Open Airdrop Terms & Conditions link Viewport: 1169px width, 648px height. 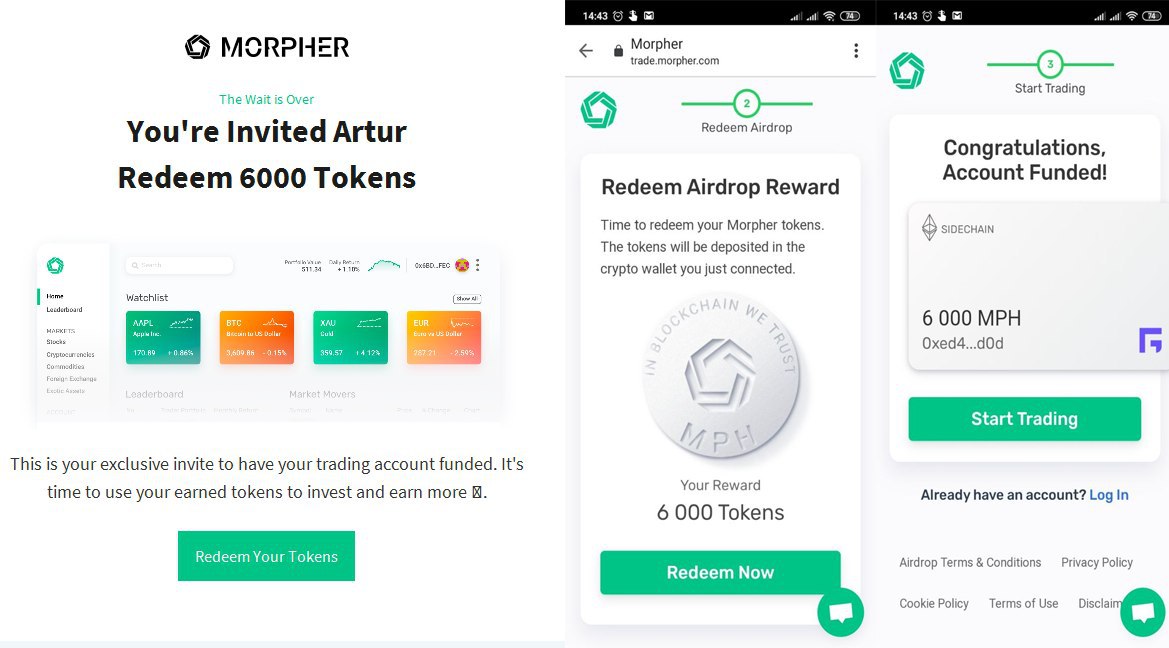point(970,562)
